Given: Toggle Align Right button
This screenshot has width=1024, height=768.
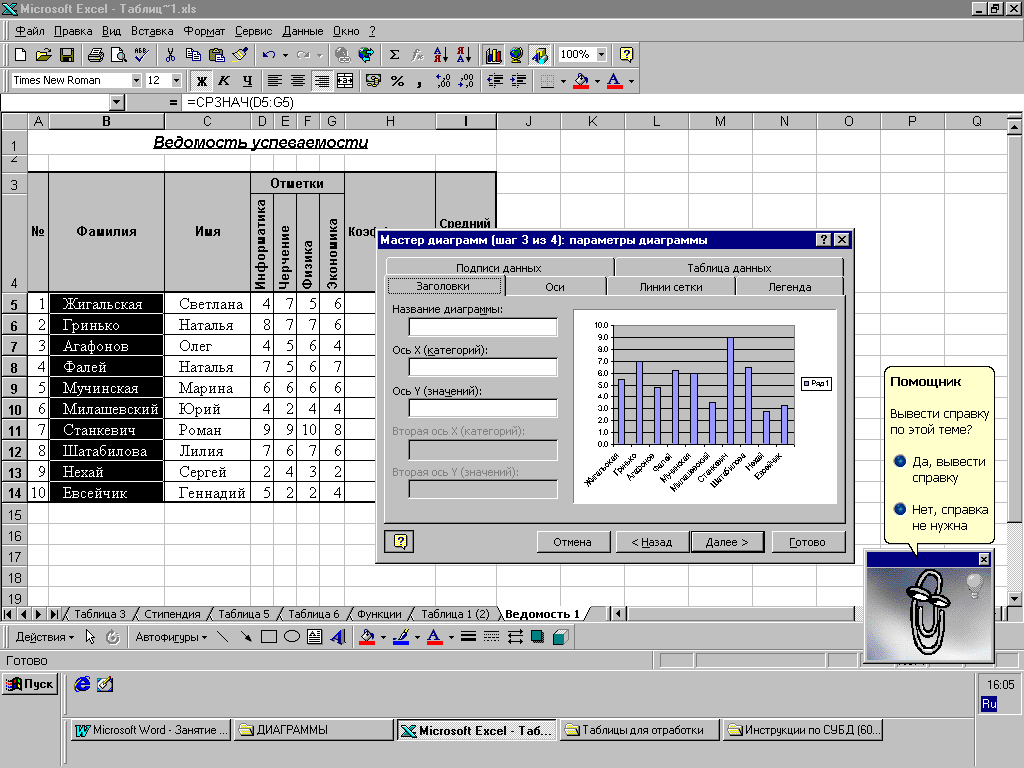Looking at the screenshot, I should point(321,81).
